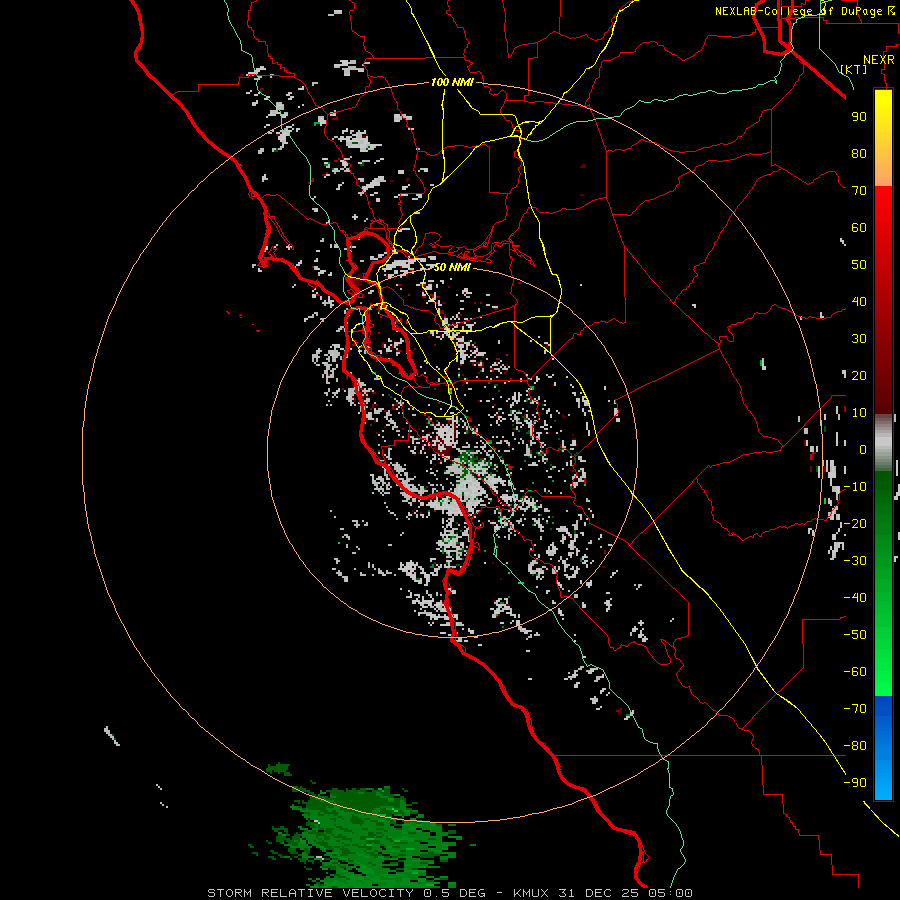Click the "50 NMI" range ring label
Screen dimensions: 900x900
click(452, 267)
